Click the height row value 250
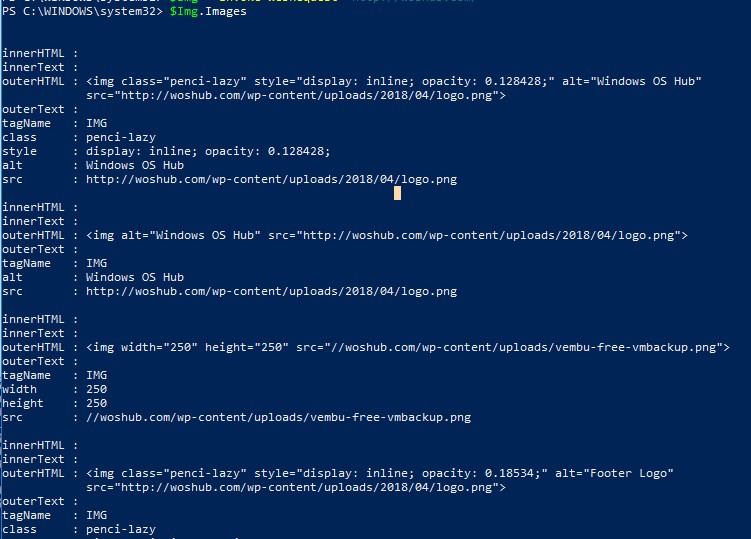751x539 pixels. (96, 403)
